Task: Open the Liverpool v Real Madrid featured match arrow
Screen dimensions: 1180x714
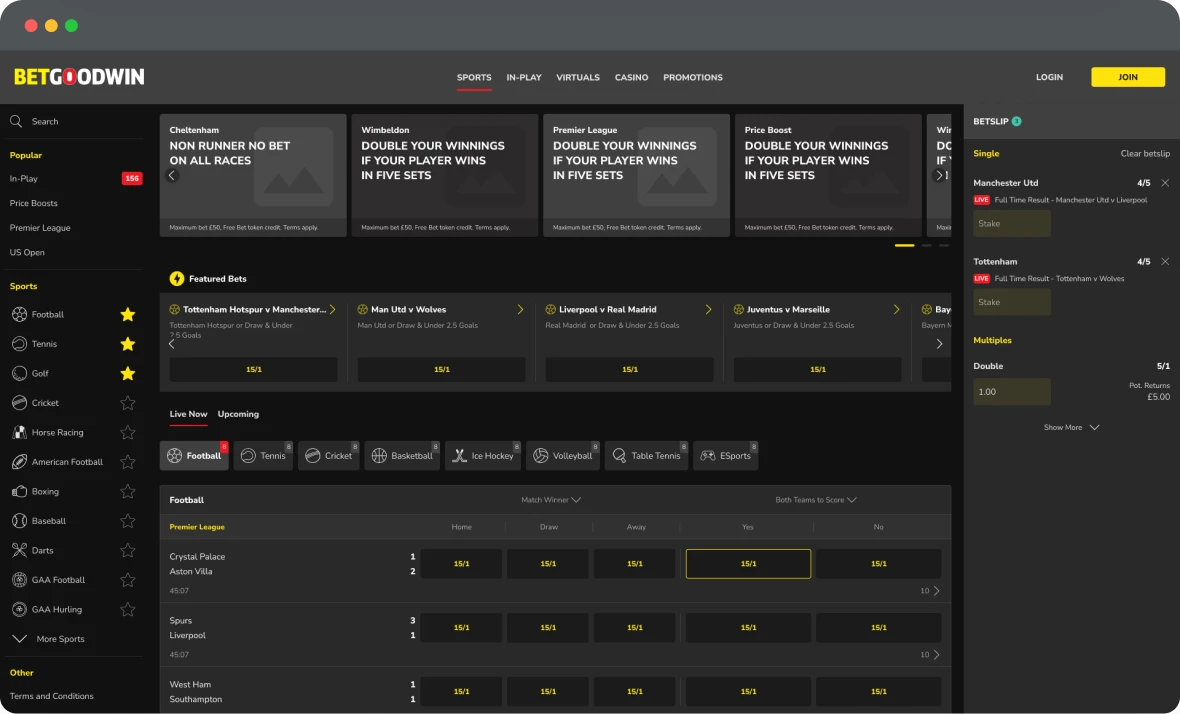Action: pos(708,309)
